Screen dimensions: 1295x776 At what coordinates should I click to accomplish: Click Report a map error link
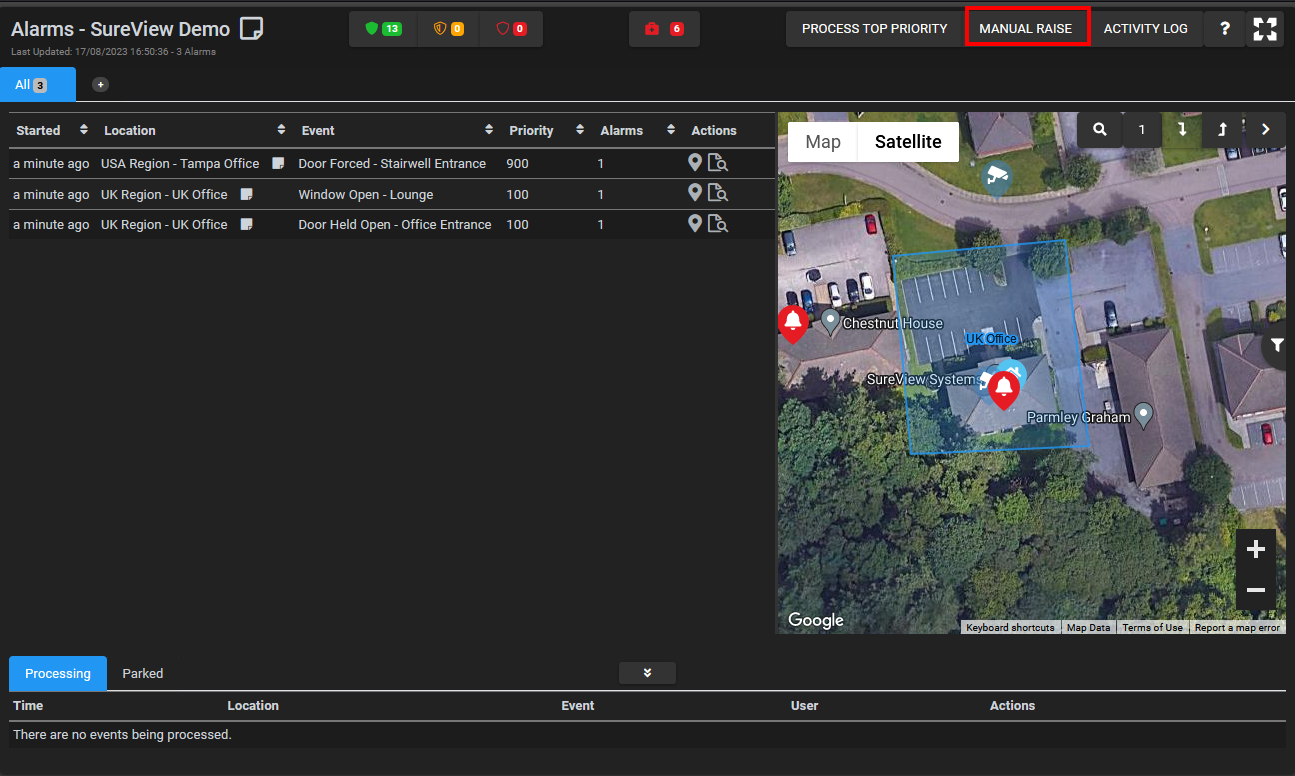coord(1237,628)
